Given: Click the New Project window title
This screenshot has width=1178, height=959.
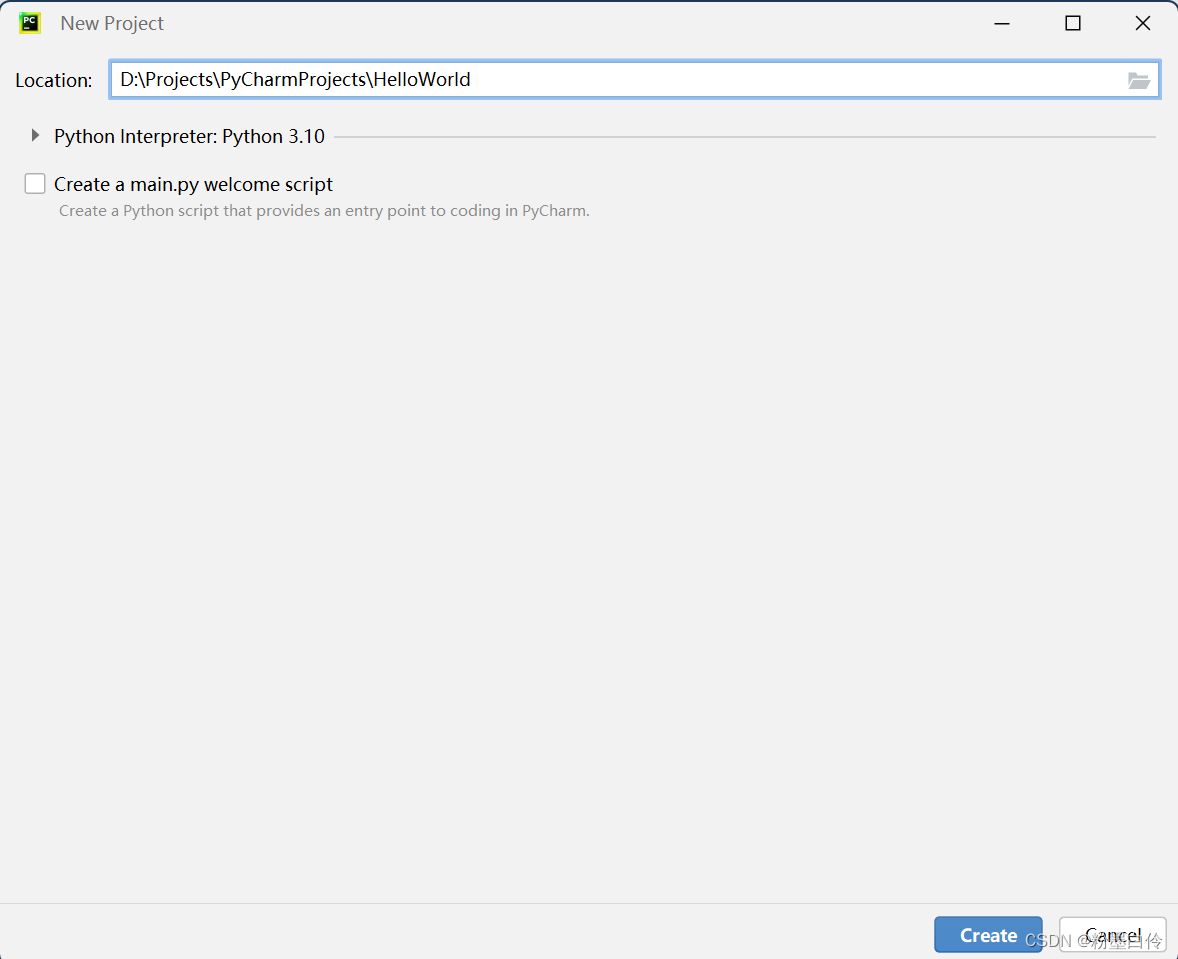Looking at the screenshot, I should pos(112,23).
